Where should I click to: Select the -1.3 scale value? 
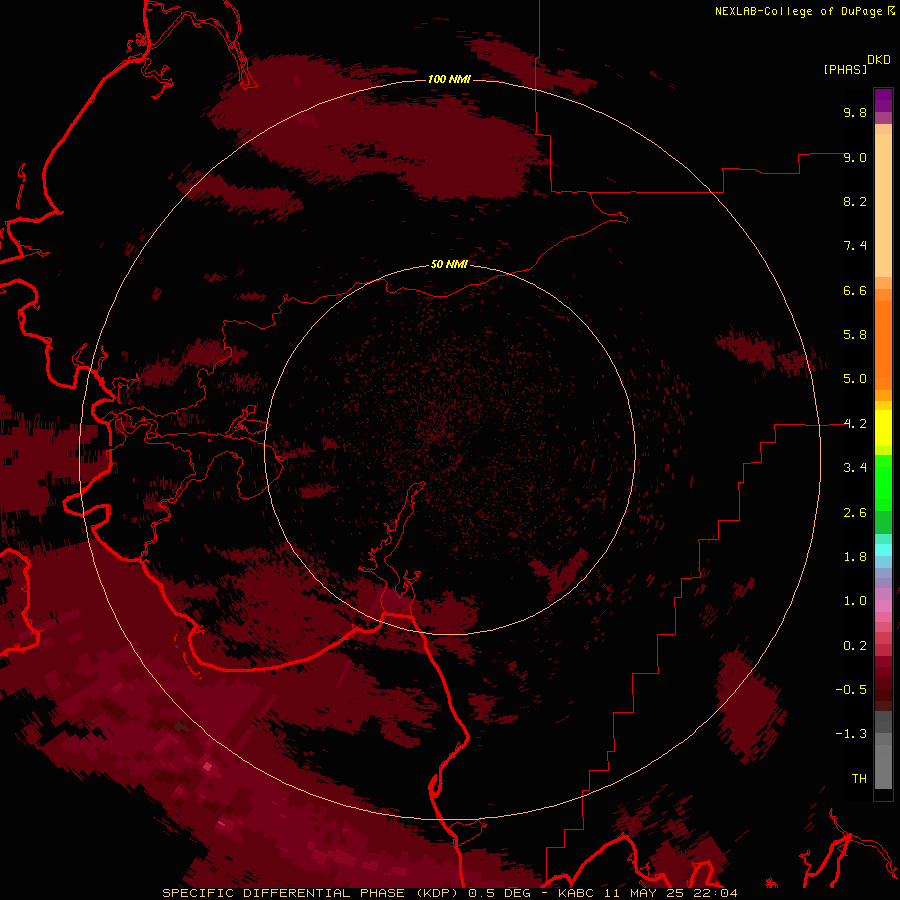(x=851, y=734)
